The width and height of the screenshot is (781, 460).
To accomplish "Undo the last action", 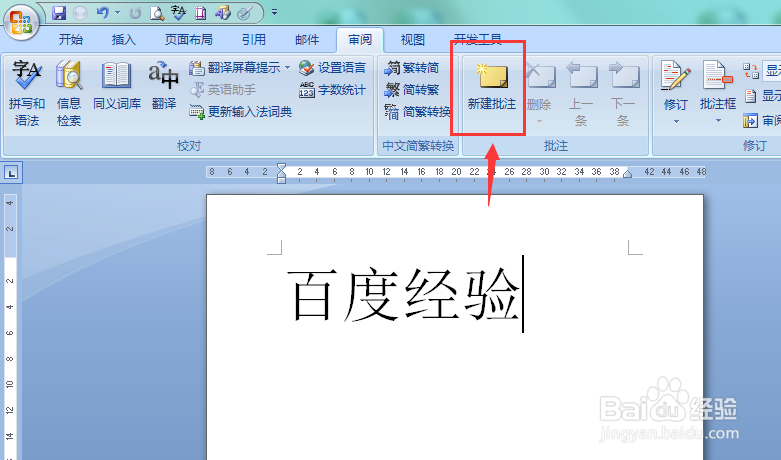I will click(103, 12).
